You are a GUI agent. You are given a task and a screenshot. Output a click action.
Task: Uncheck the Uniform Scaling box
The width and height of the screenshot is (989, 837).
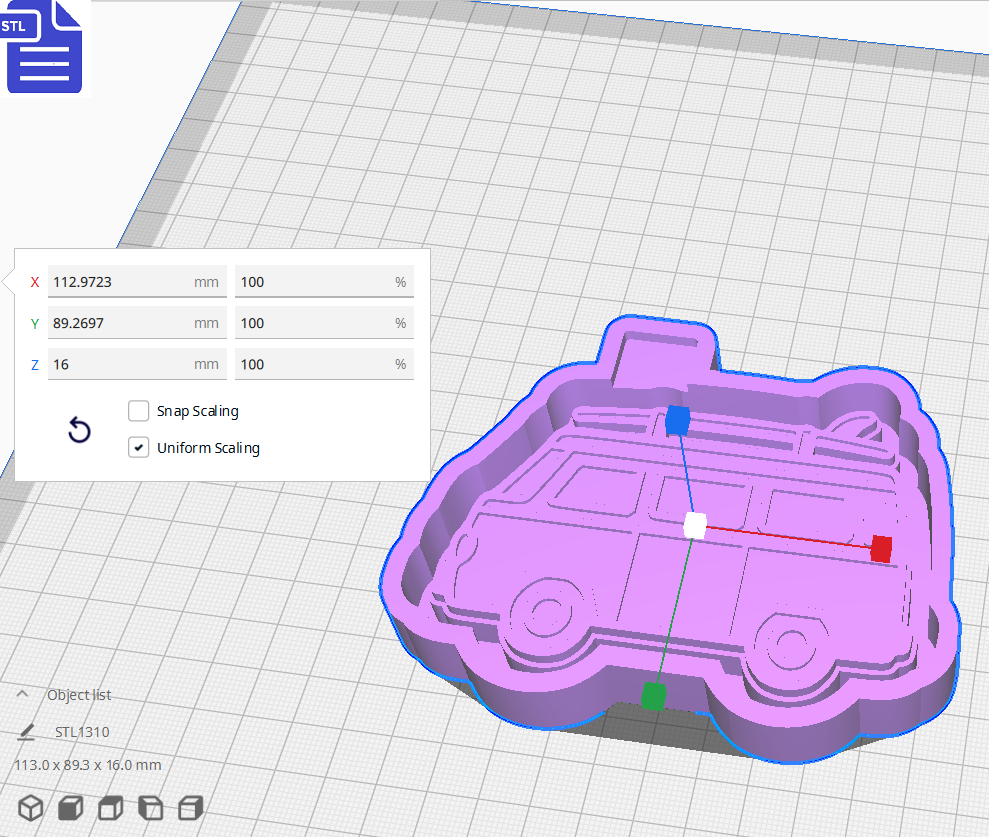(138, 447)
